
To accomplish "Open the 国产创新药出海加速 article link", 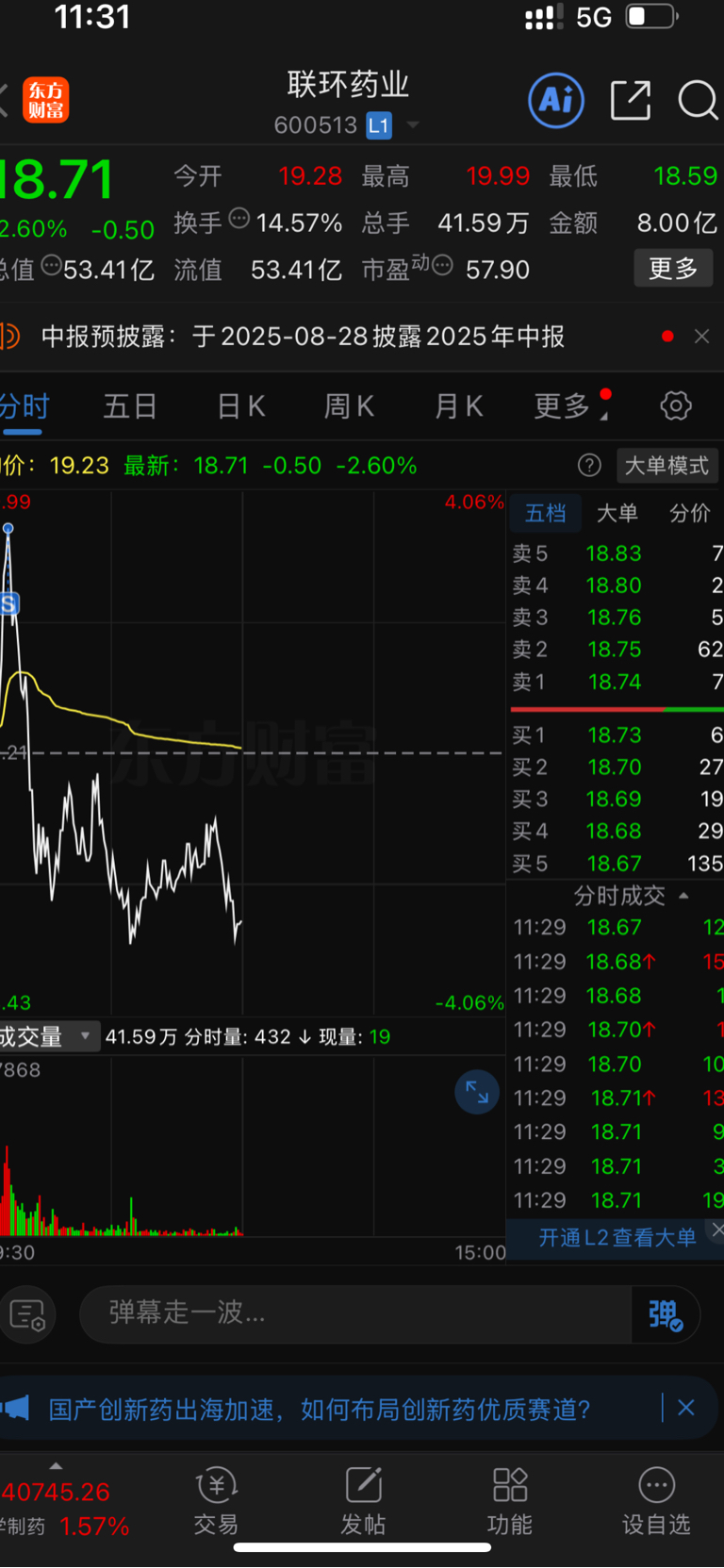I will point(320,1410).
